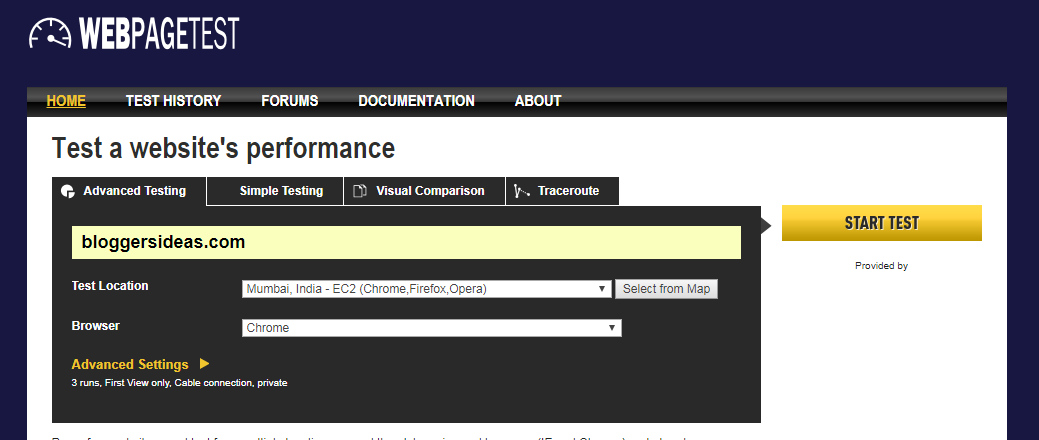This screenshot has width=1039, height=440.
Task: Click the WebPageTest speedometer logo icon
Action: 50,33
